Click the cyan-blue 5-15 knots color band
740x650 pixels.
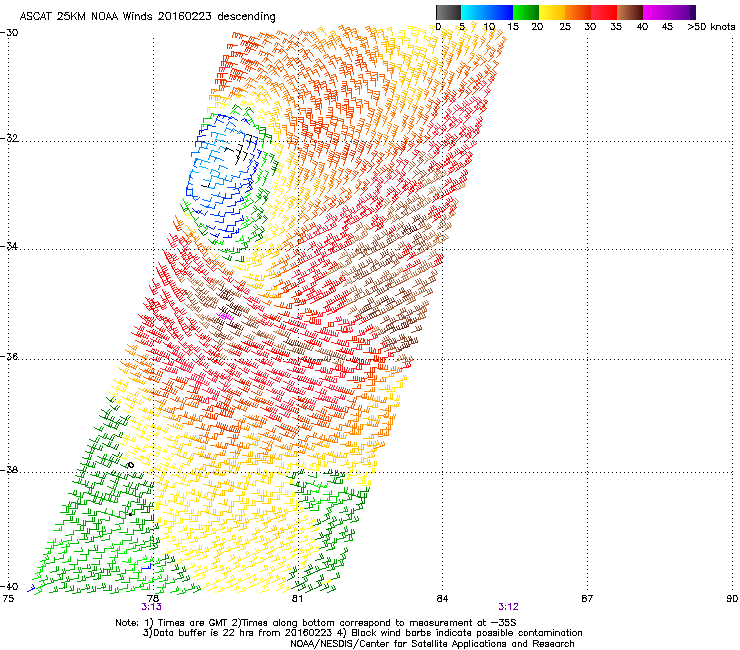pos(487,12)
